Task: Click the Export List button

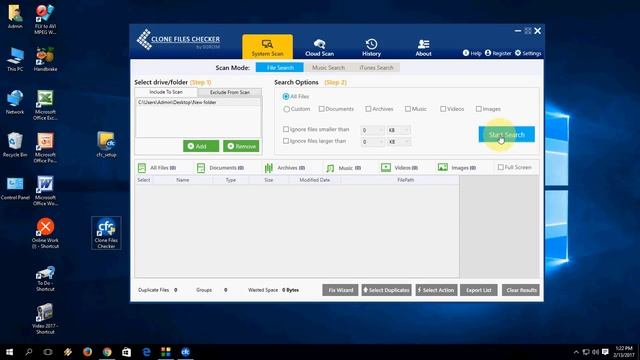Action: (x=479, y=290)
